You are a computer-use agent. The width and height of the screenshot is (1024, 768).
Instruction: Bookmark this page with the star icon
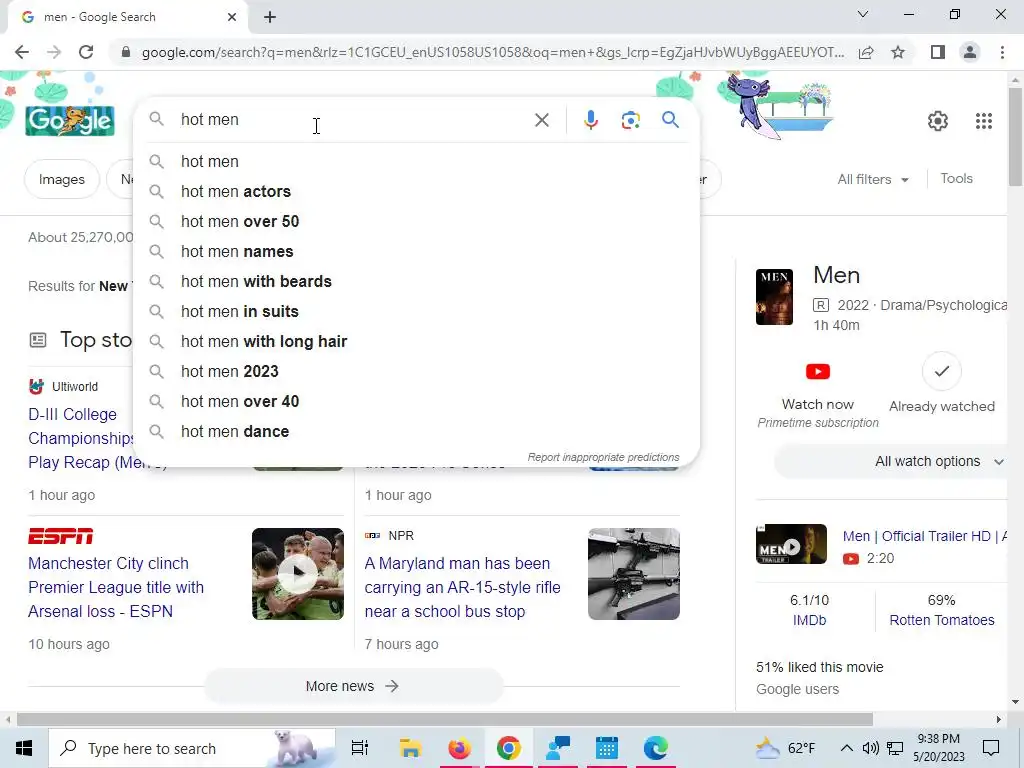(898, 52)
